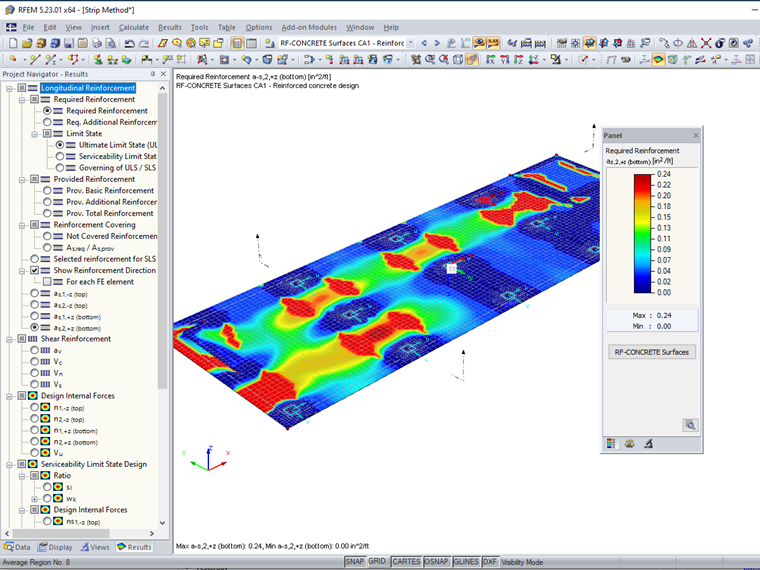Click the color scale gradient bar in Panel
The image size is (760, 570).
(x=642, y=234)
